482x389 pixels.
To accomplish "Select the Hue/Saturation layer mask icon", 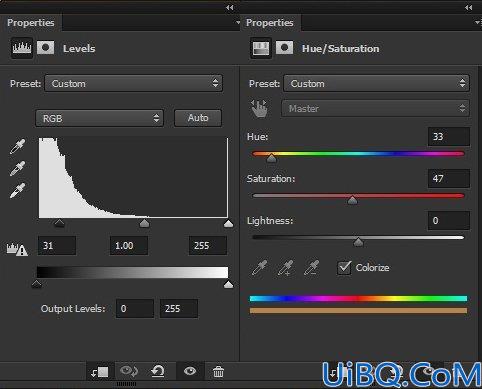I will coord(284,48).
